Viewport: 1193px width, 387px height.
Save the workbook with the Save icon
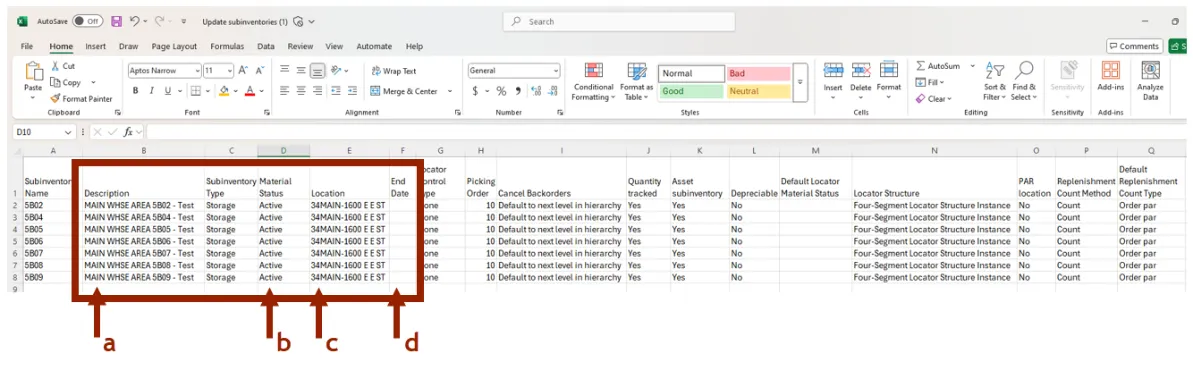click(116, 21)
